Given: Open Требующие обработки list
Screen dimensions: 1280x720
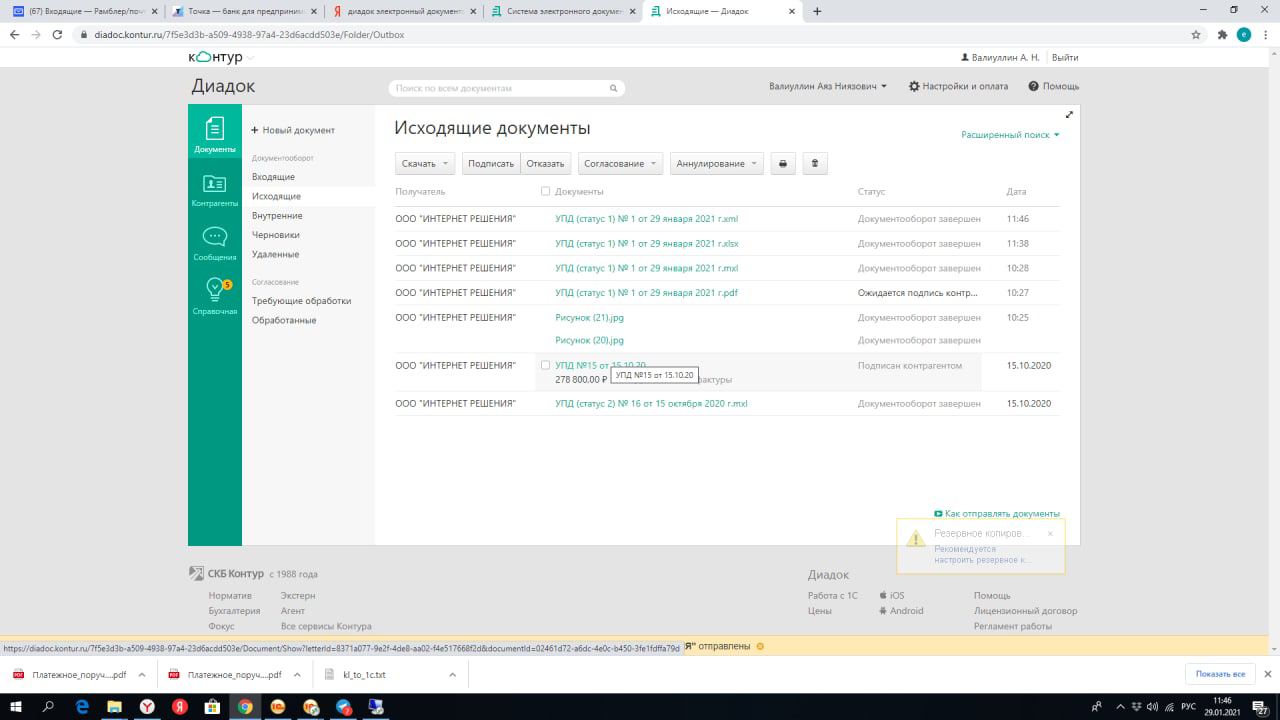Looking at the screenshot, I should pyautogui.click(x=301, y=301).
